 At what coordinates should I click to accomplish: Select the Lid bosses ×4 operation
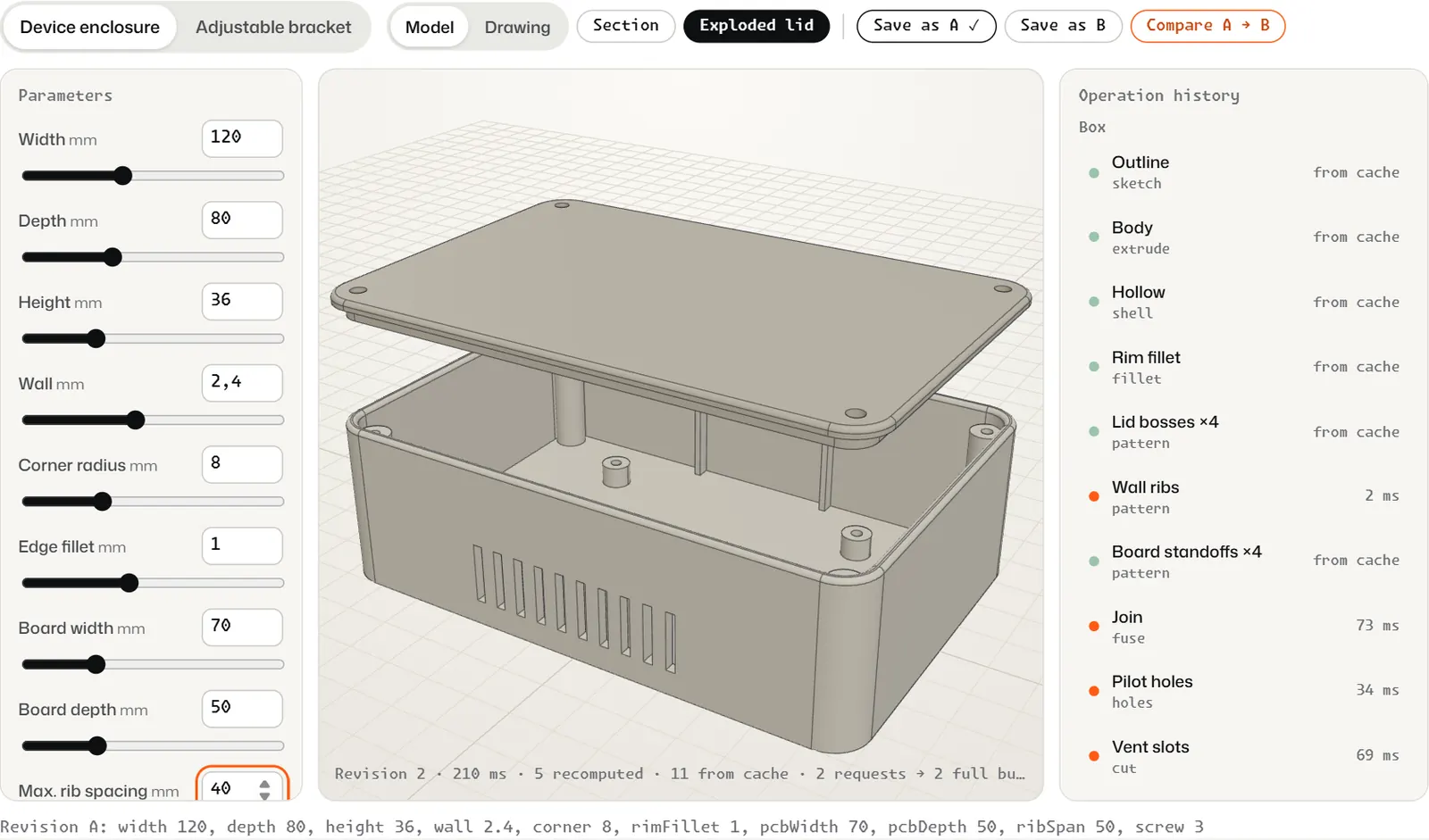1243,432
